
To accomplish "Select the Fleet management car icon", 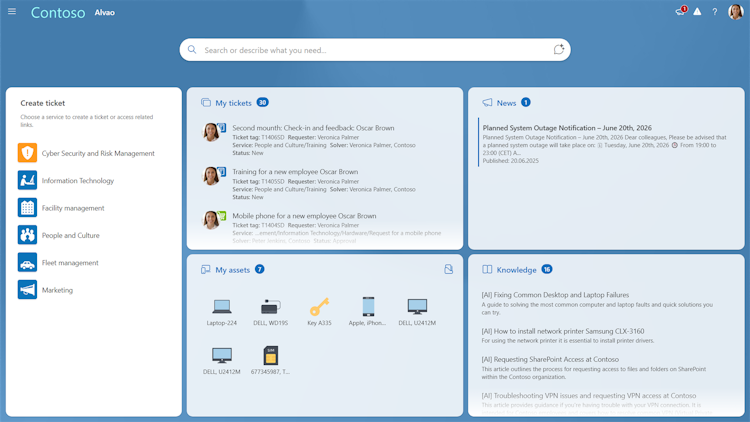I will click(27, 262).
